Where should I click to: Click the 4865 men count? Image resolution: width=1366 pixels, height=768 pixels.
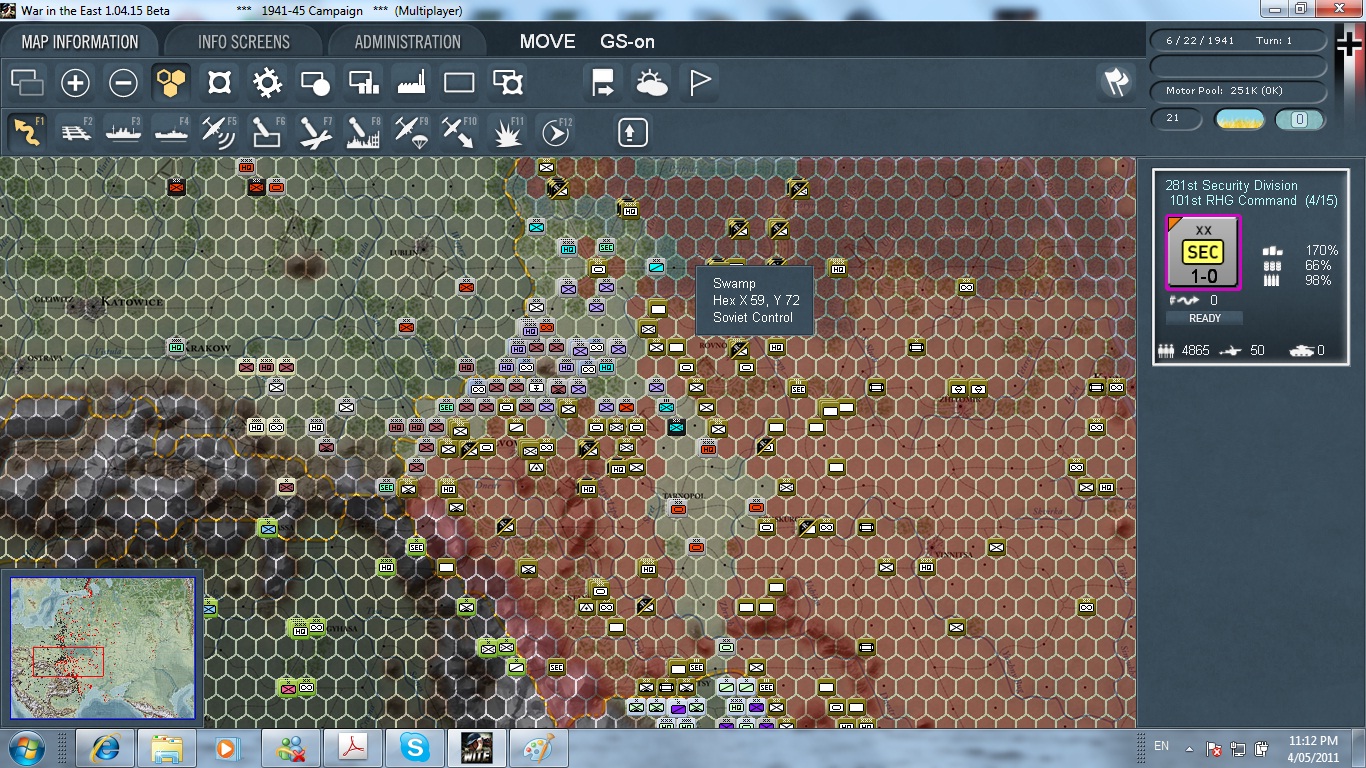(1195, 351)
